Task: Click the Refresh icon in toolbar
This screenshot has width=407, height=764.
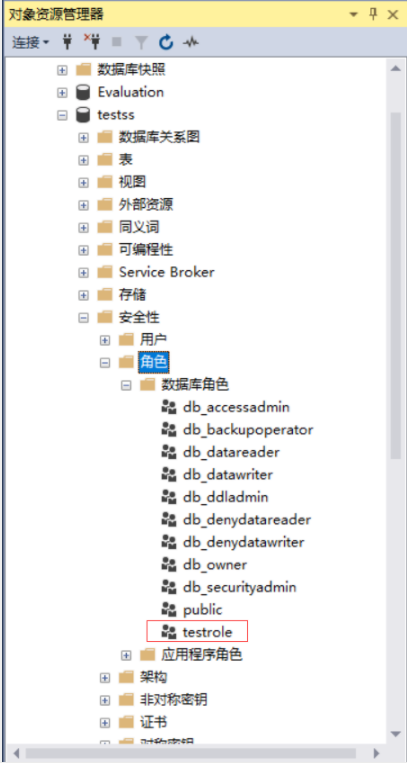Action: pyautogui.click(x=166, y=42)
